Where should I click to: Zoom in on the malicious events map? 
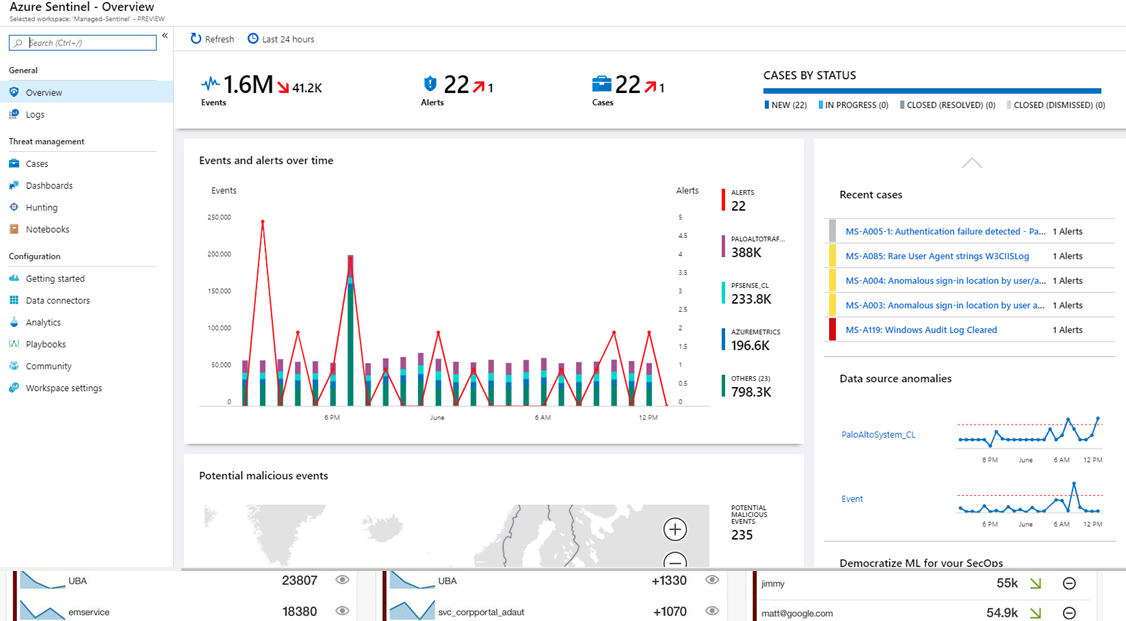pos(674,529)
